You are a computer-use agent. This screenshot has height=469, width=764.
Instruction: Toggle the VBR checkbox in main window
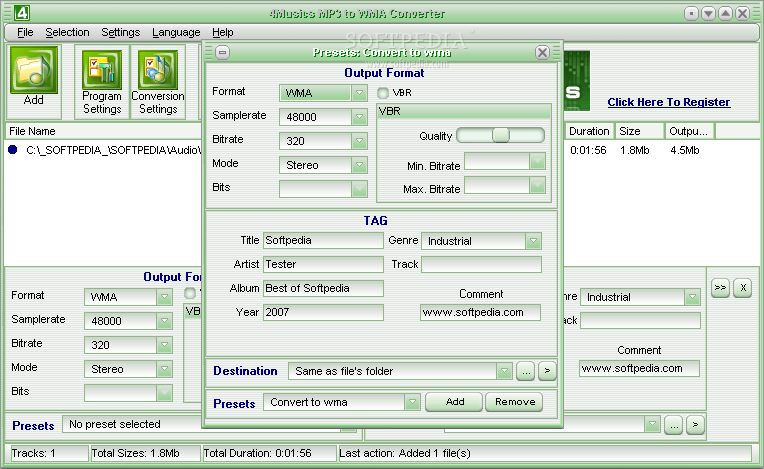point(190,293)
